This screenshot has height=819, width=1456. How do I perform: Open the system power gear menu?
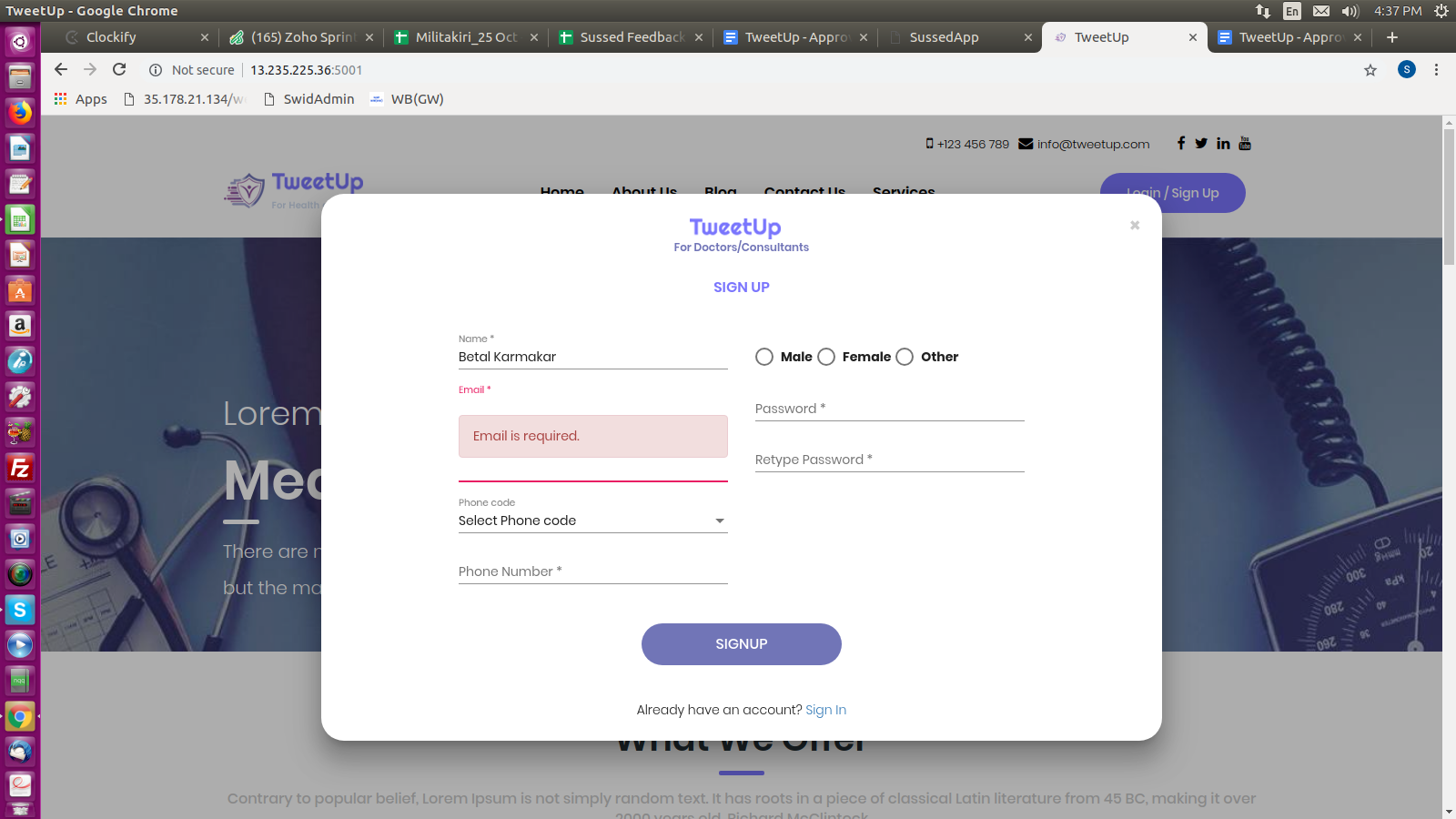1441,11
